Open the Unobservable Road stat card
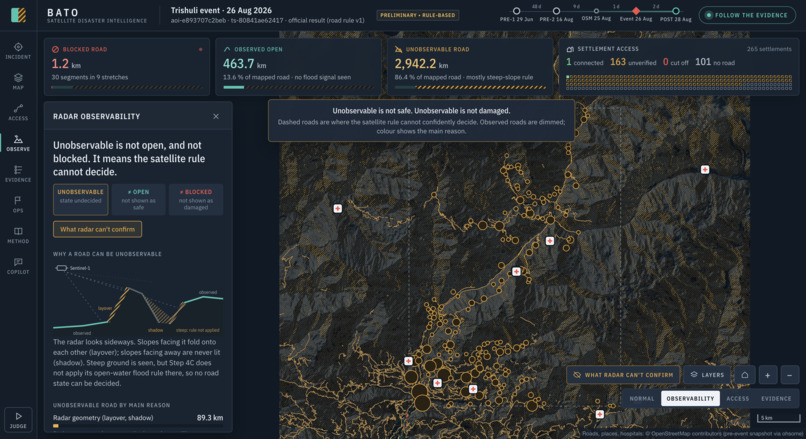The image size is (806, 439). coord(470,67)
